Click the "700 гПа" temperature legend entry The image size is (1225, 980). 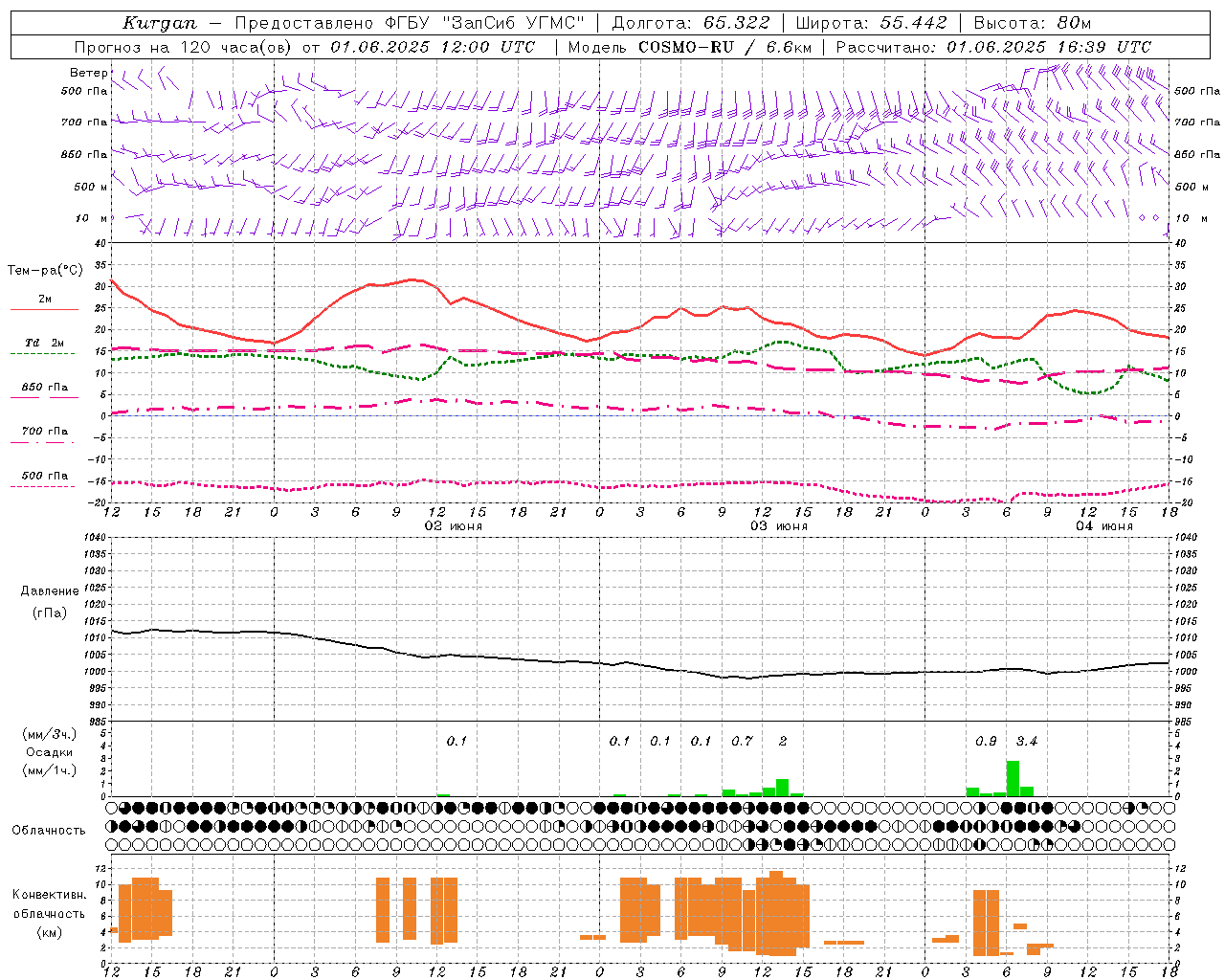pyautogui.click(x=45, y=431)
